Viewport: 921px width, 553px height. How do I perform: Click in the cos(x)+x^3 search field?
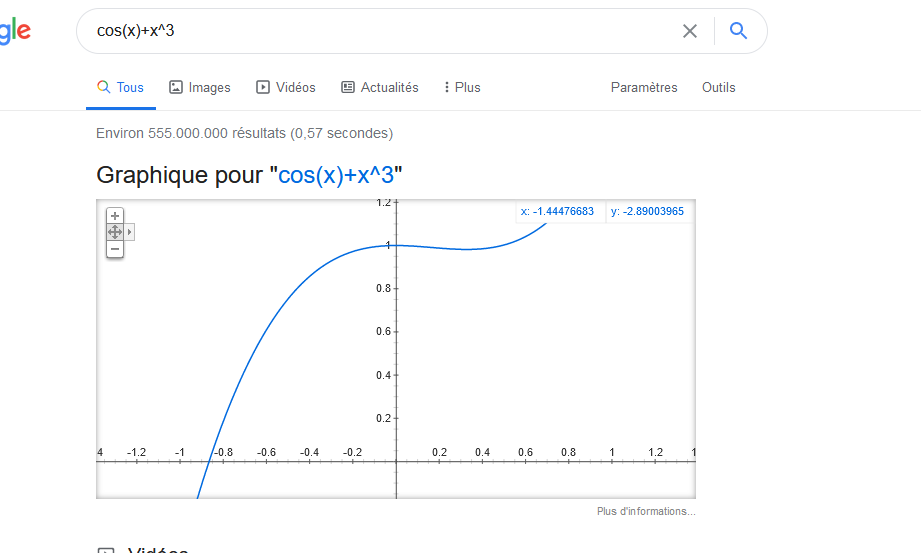(x=380, y=31)
